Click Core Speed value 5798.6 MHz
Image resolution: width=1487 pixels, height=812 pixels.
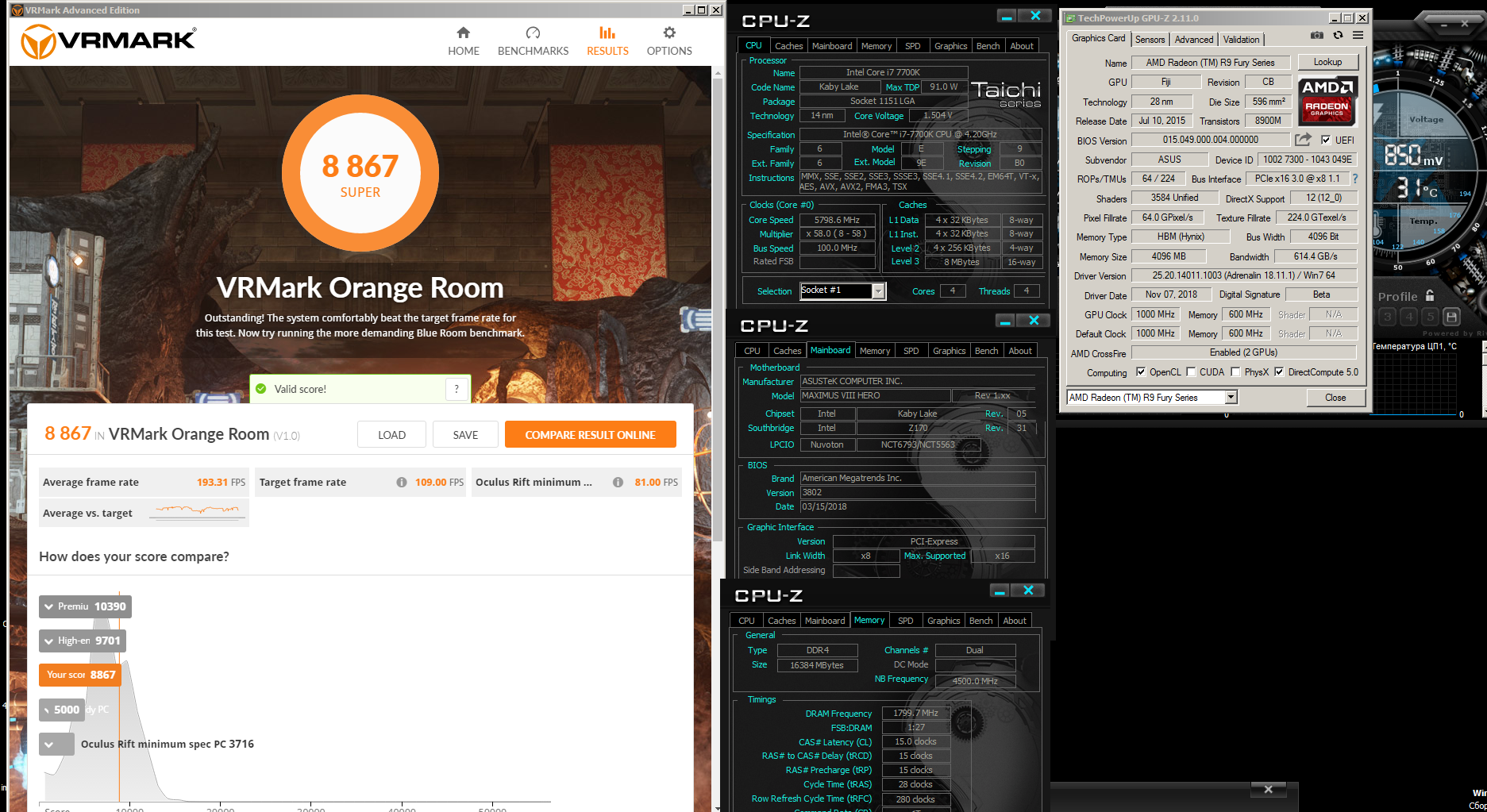pyautogui.click(x=837, y=220)
